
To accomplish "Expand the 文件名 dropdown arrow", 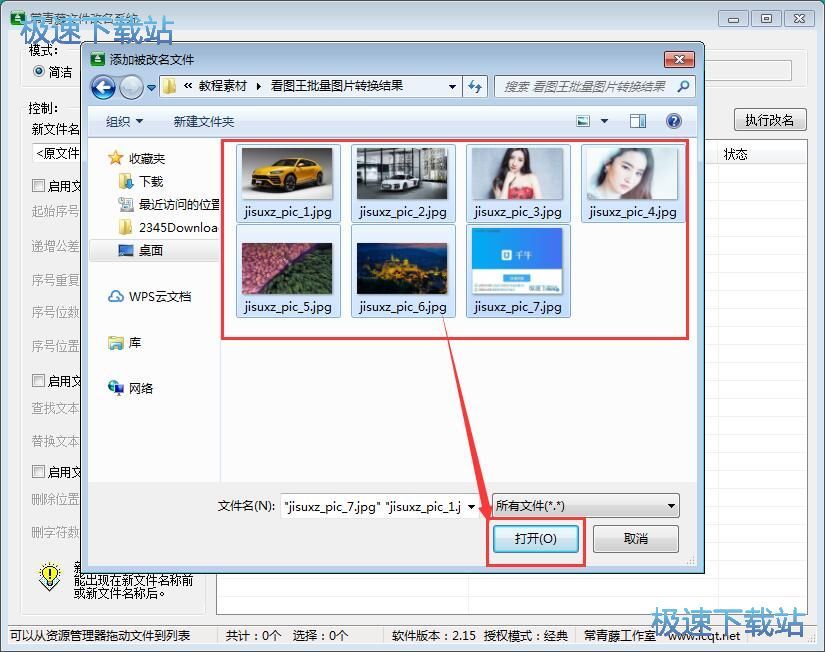I will (471, 507).
